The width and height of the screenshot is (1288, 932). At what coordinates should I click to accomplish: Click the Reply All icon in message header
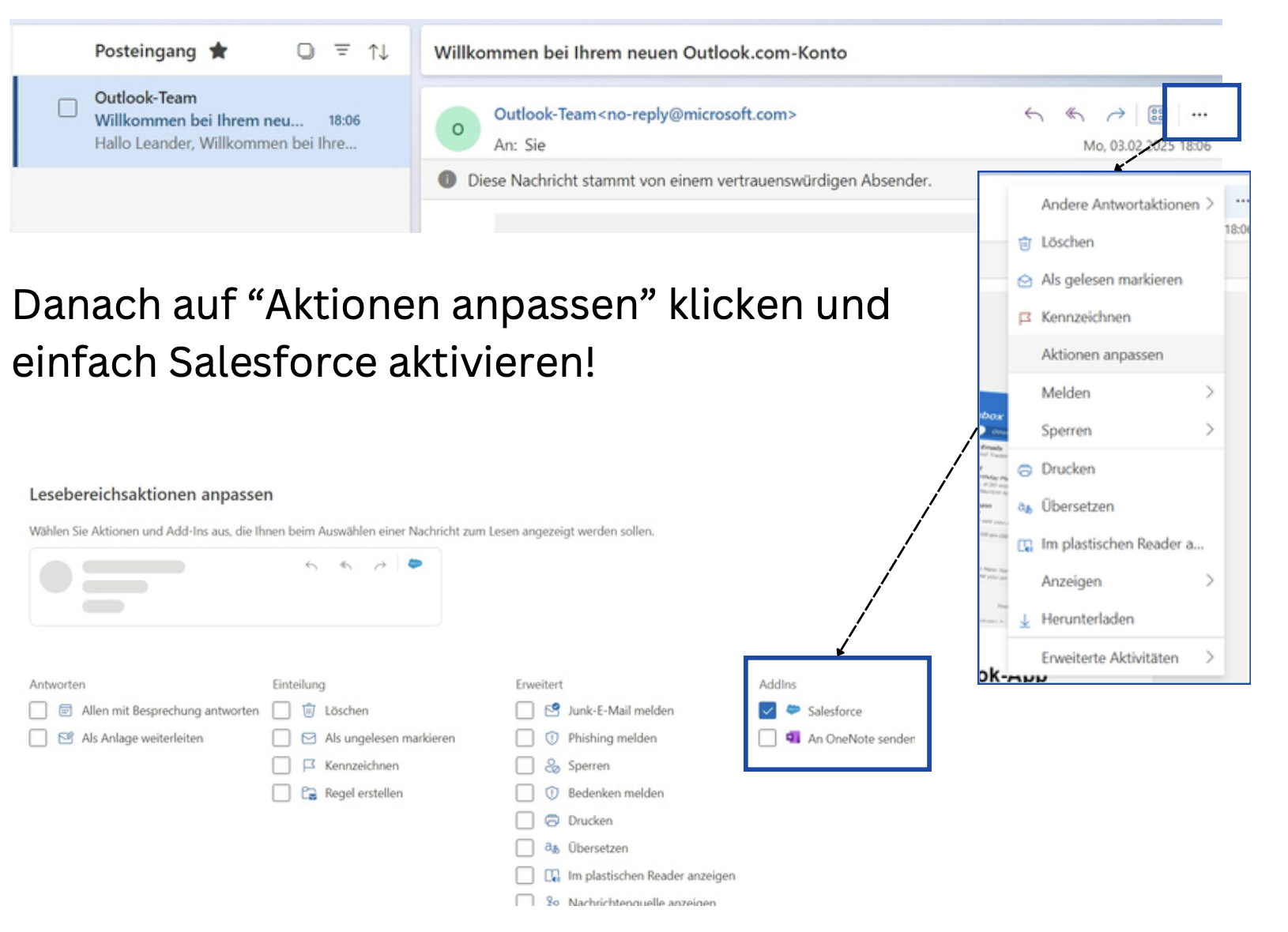point(1075,115)
